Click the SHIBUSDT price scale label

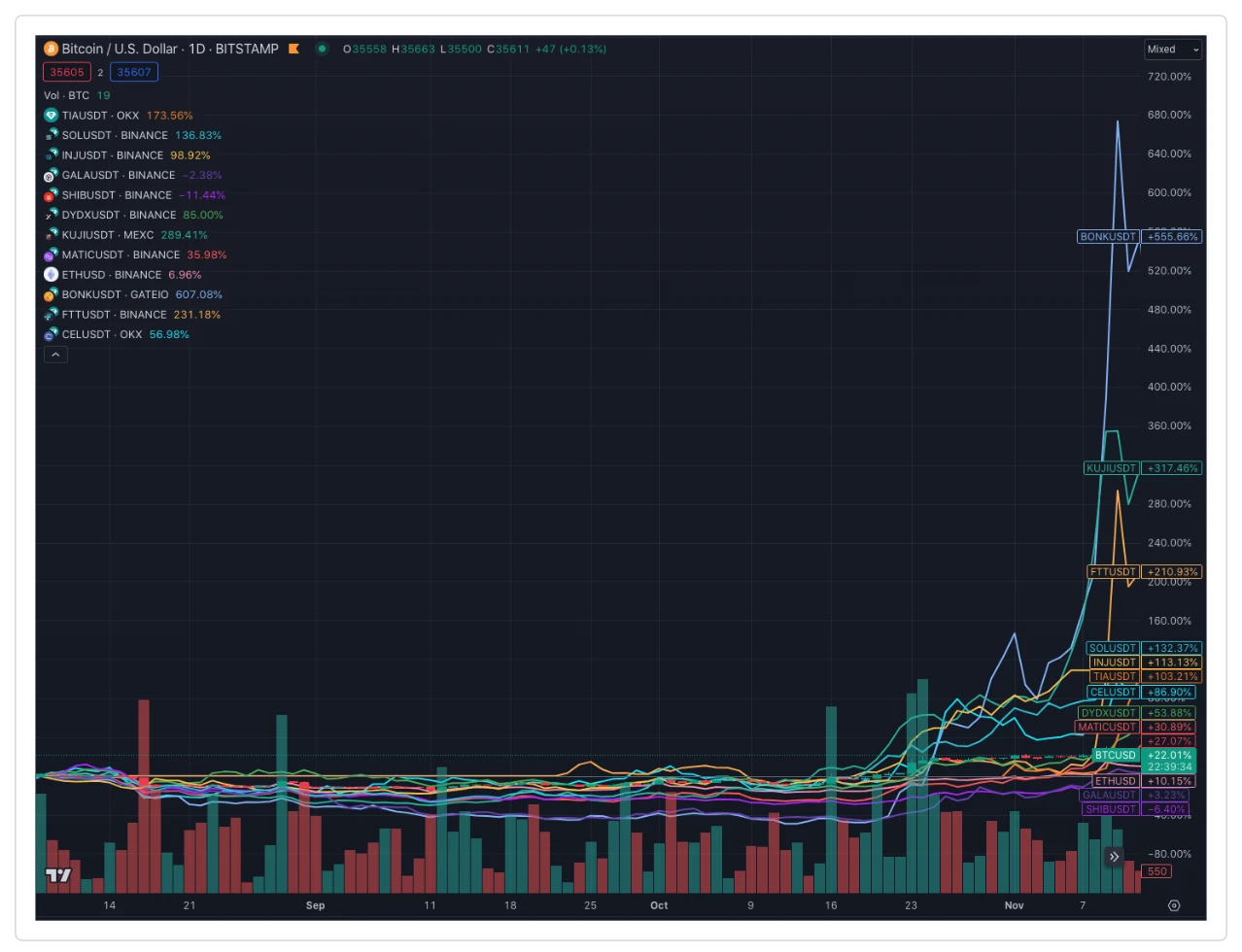pyautogui.click(x=1111, y=809)
